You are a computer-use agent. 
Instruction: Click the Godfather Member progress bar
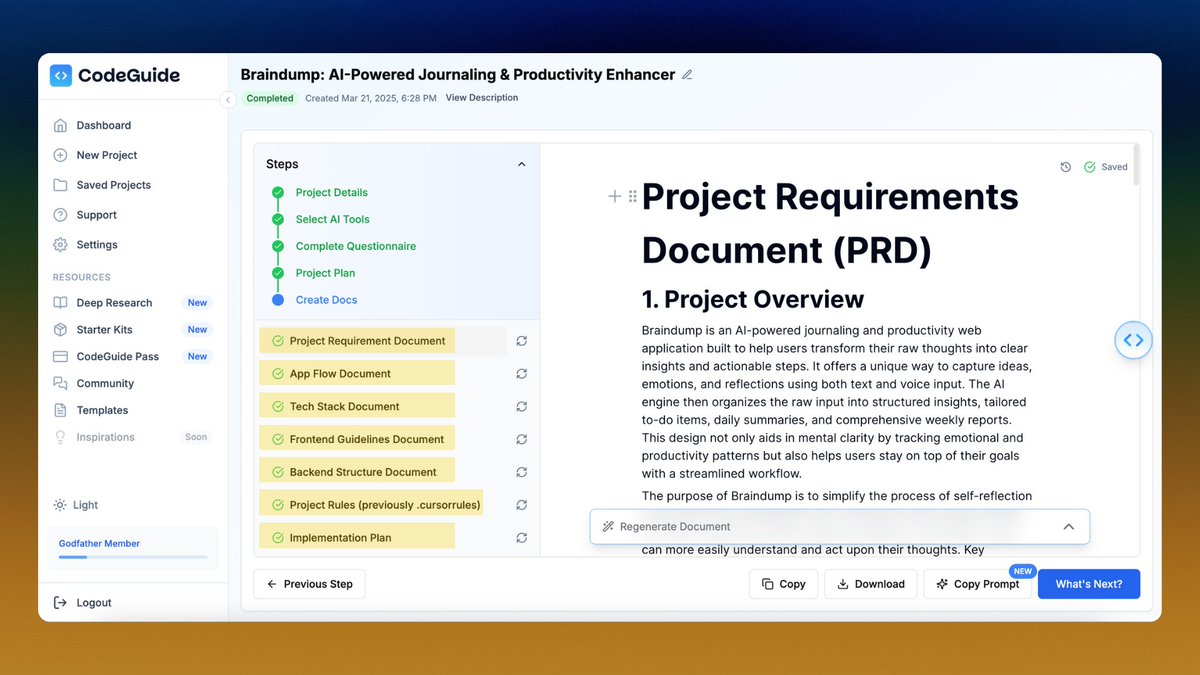(133, 557)
